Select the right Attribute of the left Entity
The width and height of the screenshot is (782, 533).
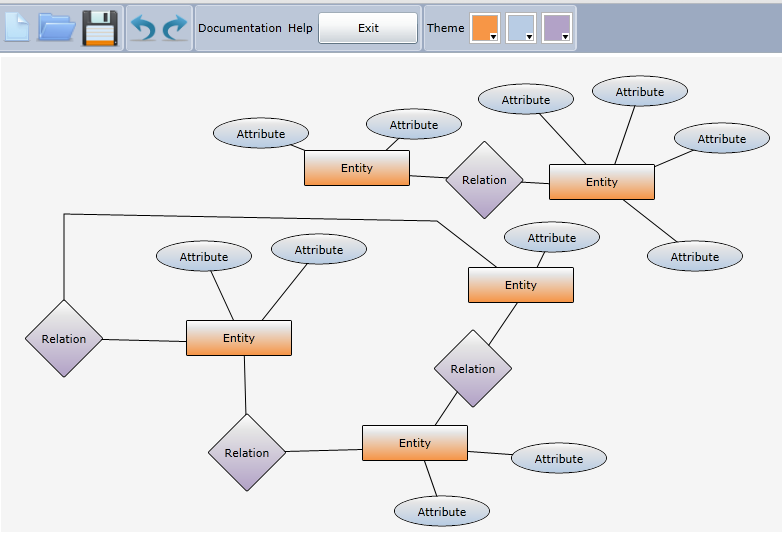[x=319, y=250]
